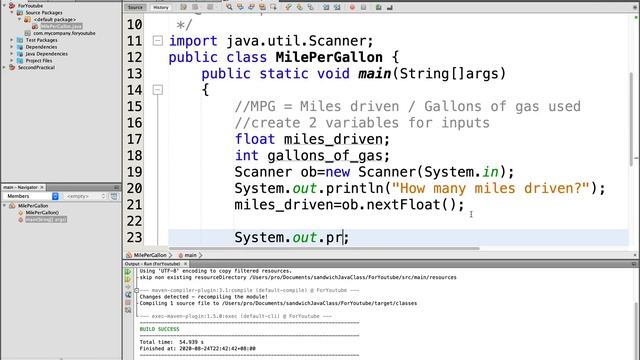Click the Toggle Bookmark icon
Image resolution: width=640 pixels, height=360 pixels.
coord(310,7)
